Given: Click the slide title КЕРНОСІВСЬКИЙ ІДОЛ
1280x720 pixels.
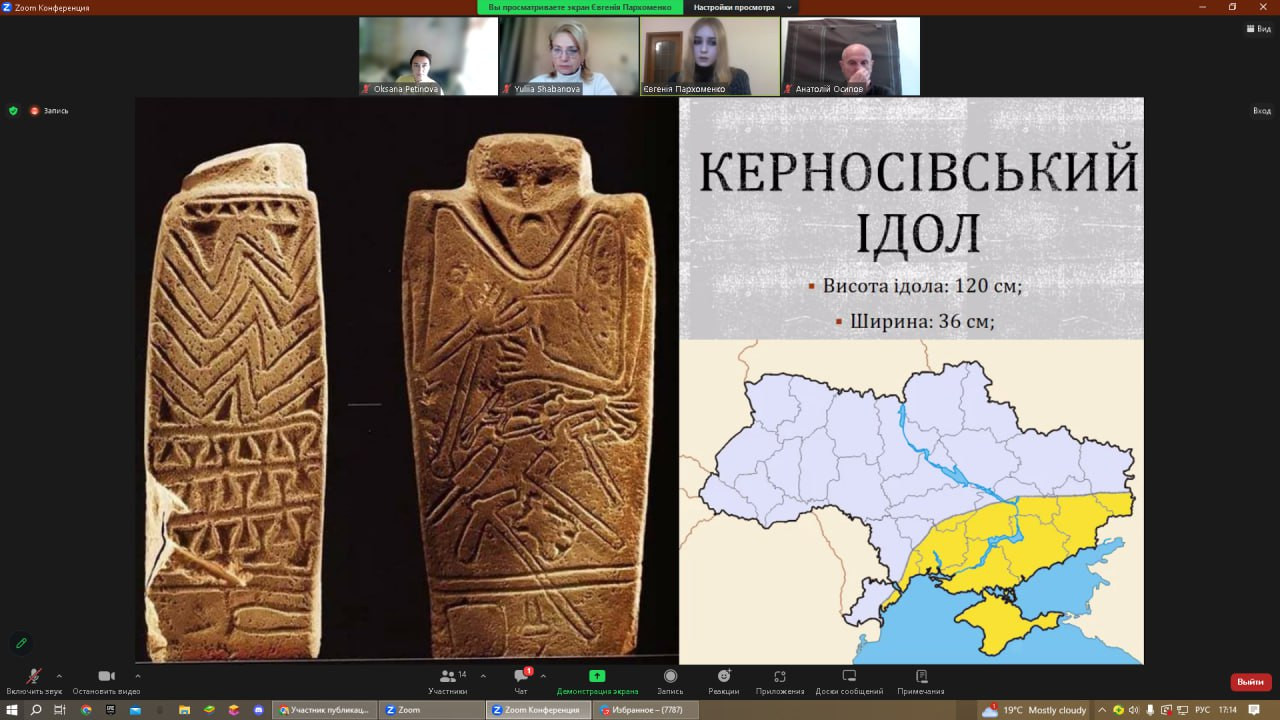Looking at the screenshot, I should point(918,200).
